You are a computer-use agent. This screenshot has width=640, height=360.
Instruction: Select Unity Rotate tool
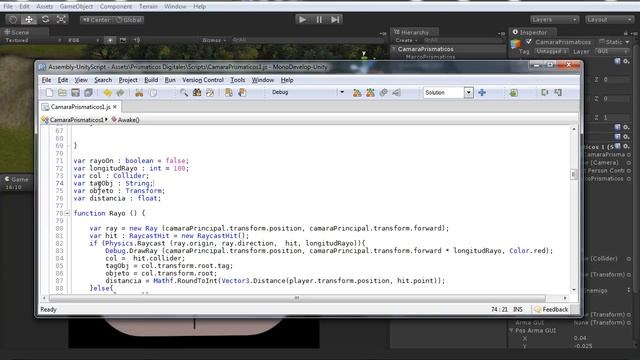coord(45,19)
